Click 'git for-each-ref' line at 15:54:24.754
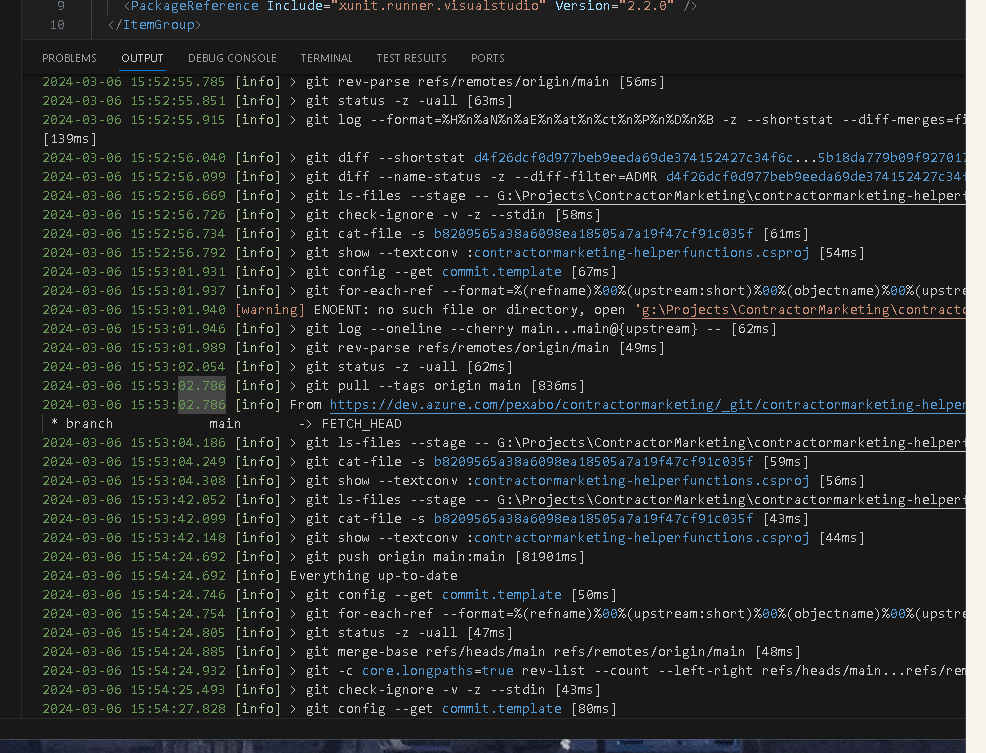Image resolution: width=986 pixels, height=753 pixels. point(504,613)
